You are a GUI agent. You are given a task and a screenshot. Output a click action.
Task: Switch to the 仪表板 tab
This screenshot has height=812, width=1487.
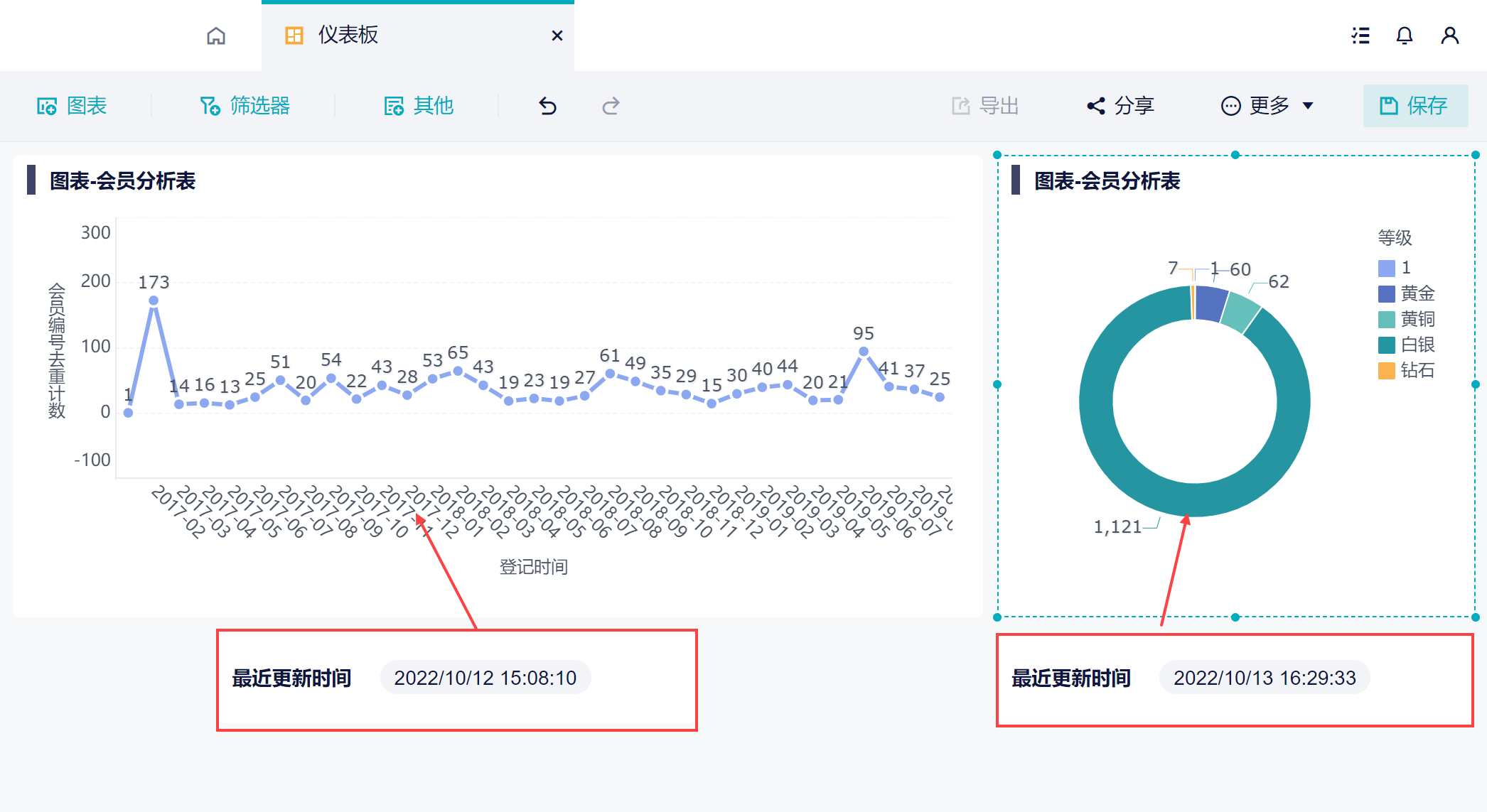[348, 36]
